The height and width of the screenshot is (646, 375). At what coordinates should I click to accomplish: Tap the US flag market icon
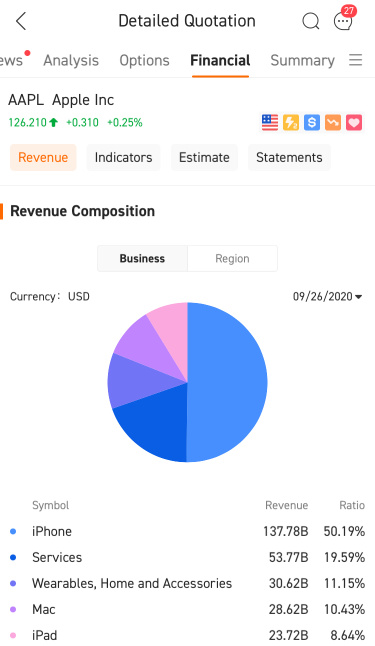tap(270, 122)
